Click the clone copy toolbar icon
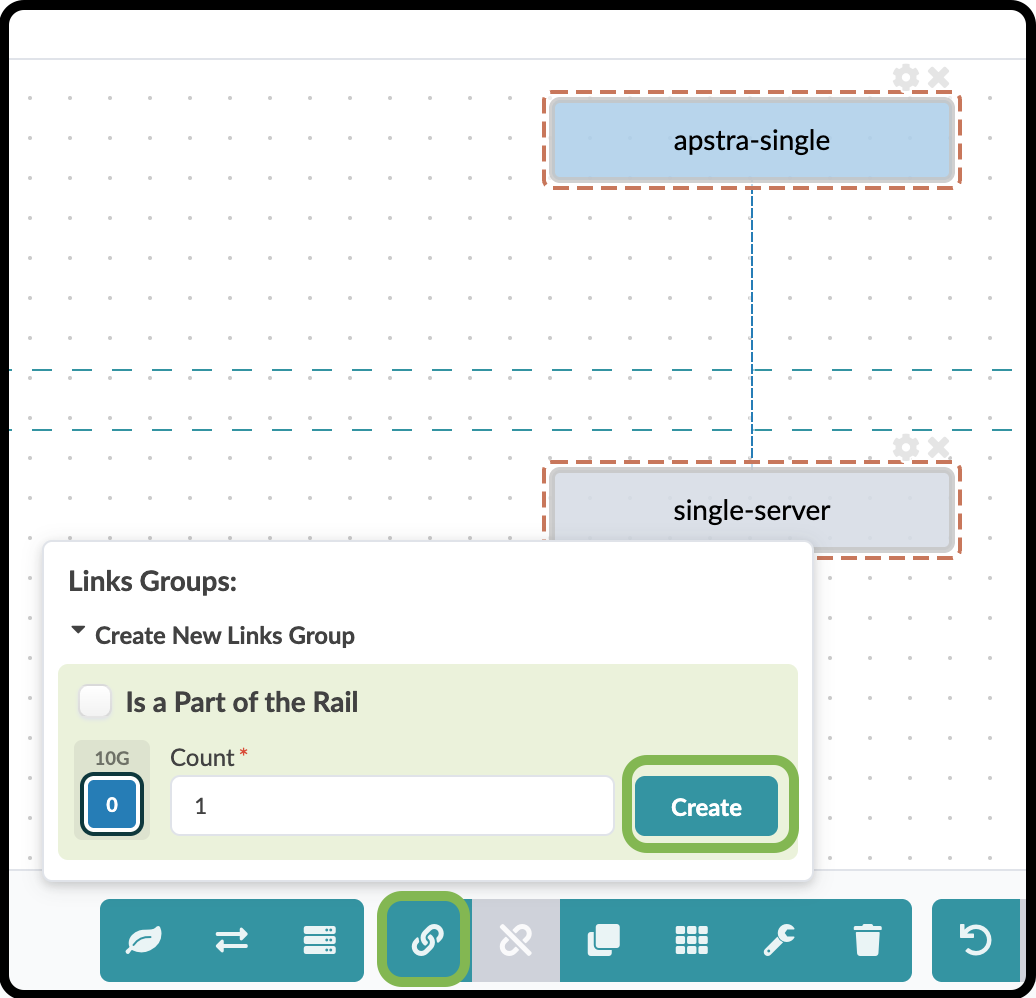Screen dimensions: 1036x998 pyautogui.click(x=603, y=940)
